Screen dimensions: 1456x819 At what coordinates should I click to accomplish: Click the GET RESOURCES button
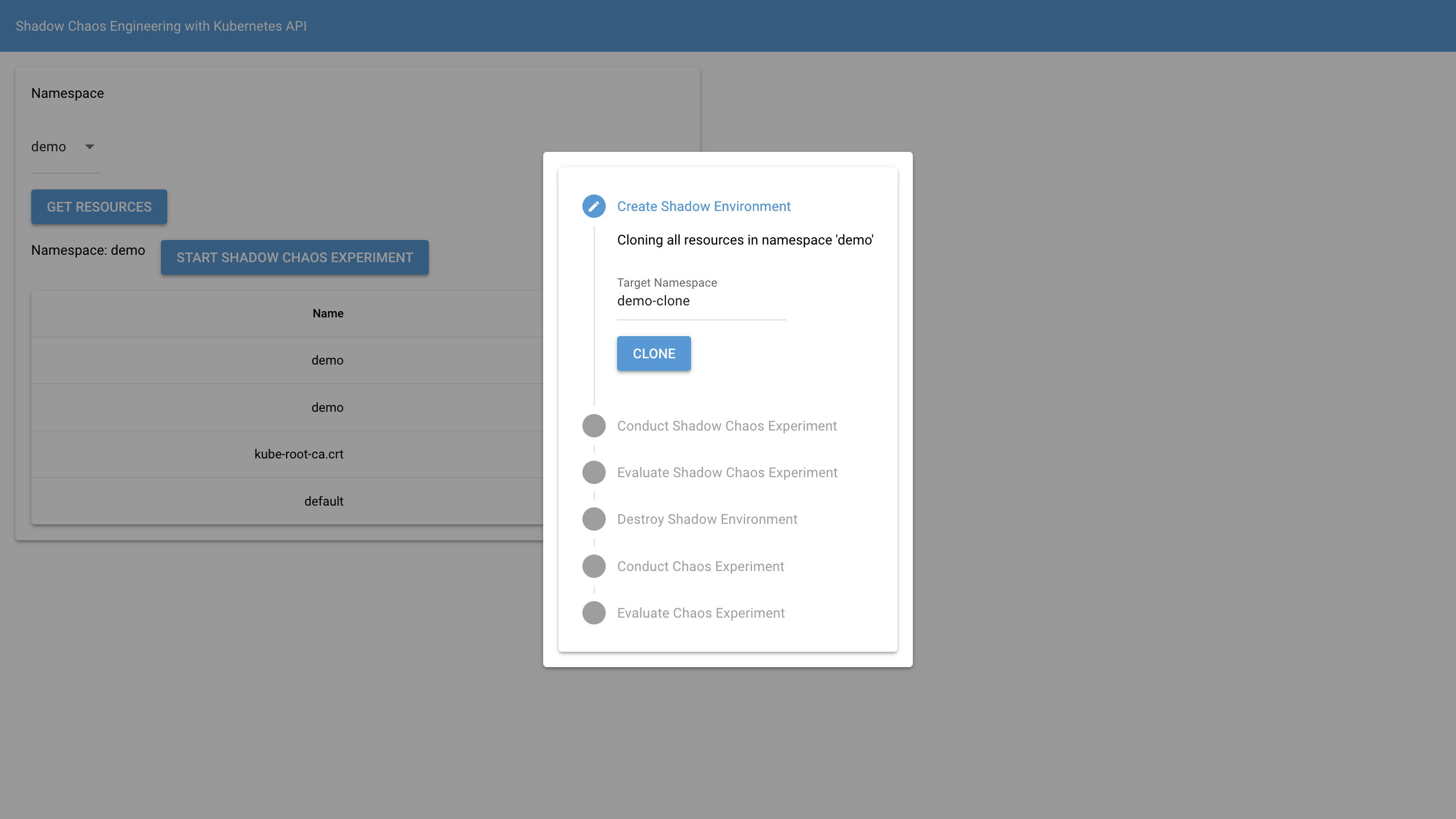point(99,207)
